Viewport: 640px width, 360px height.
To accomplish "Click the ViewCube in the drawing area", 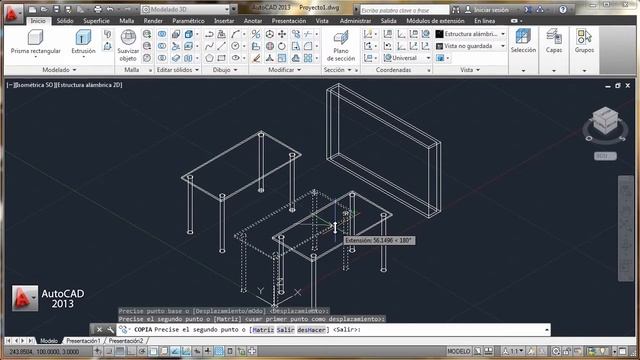I will point(605,122).
